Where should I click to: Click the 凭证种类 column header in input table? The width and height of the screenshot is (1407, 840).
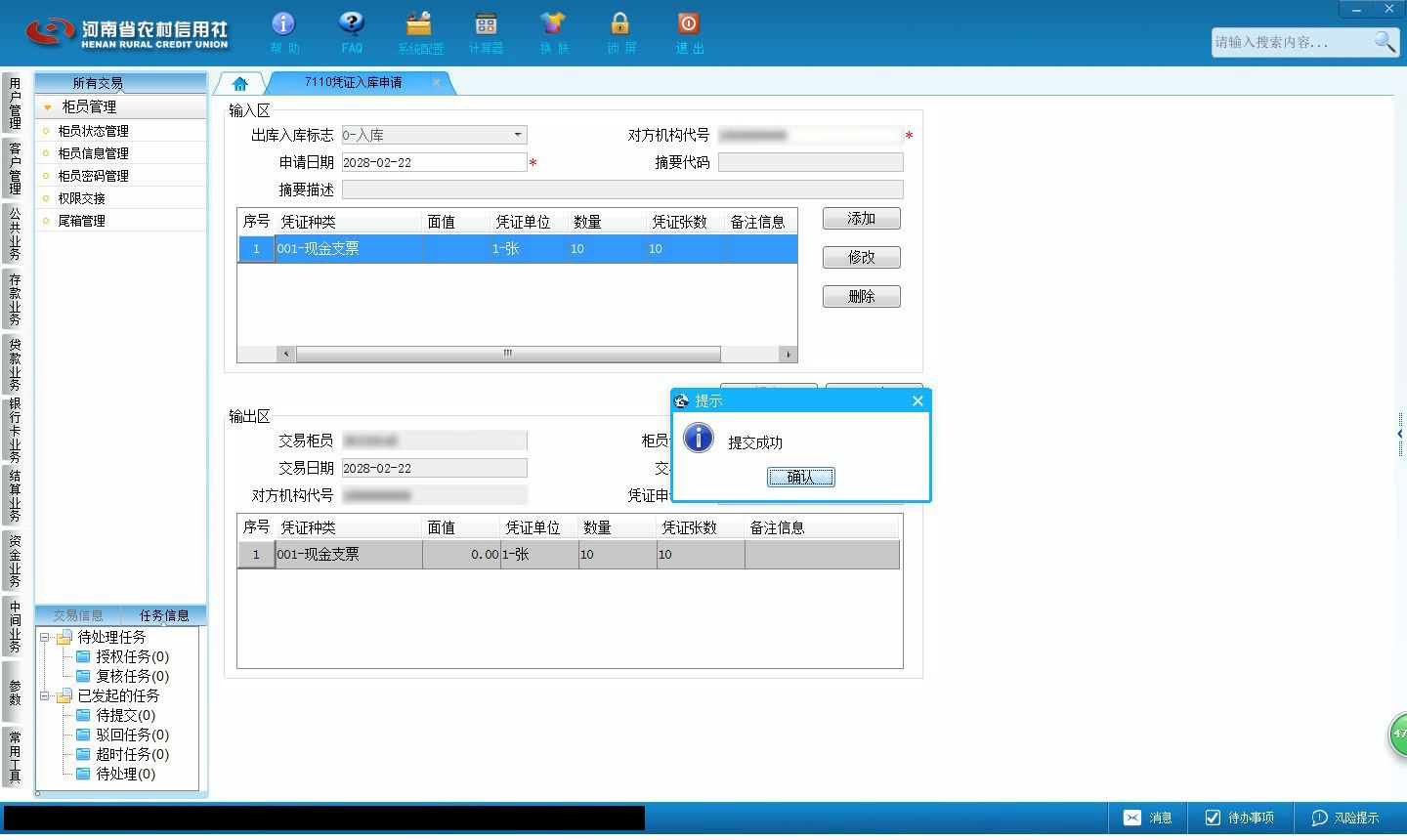(x=349, y=222)
